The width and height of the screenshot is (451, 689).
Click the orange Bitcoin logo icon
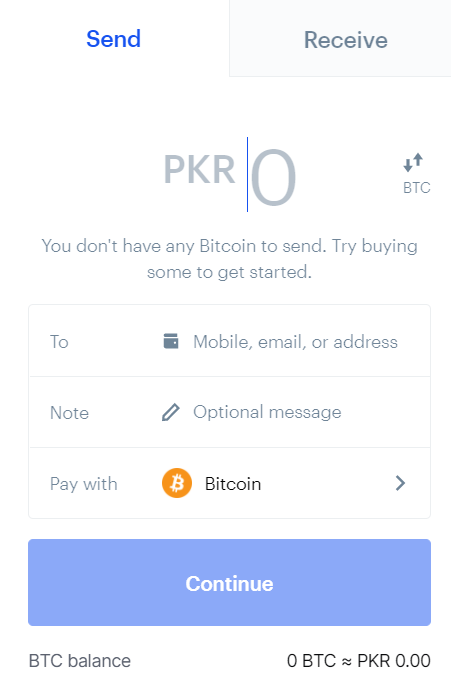177,483
